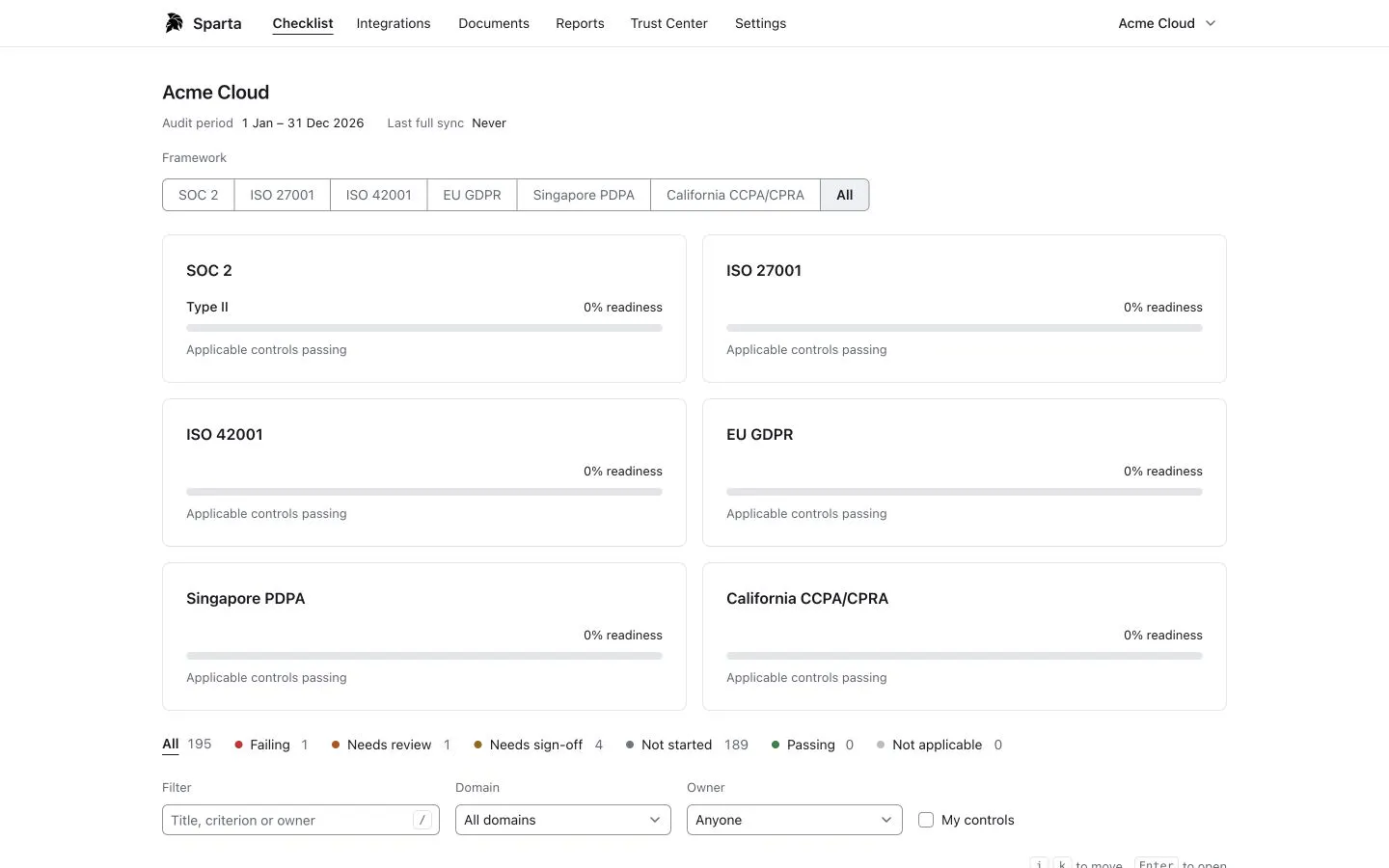1389x868 pixels.
Task: Select the All frameworks button
Action: coord(845,195)
